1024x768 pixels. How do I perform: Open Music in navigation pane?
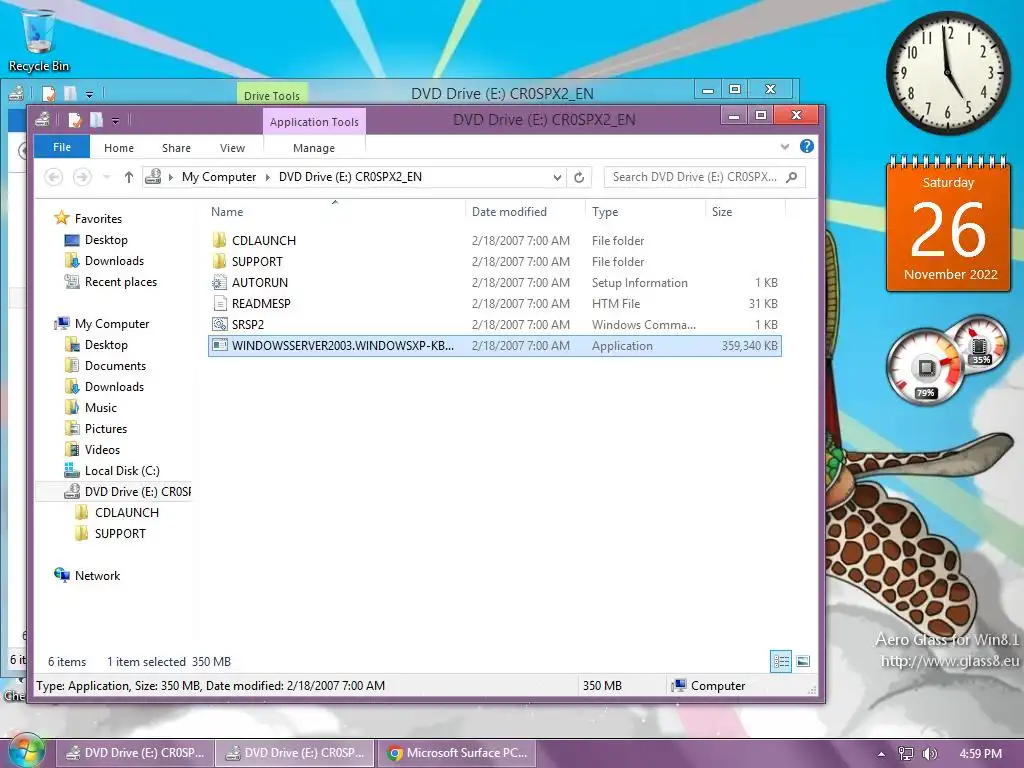click(91, 408)
